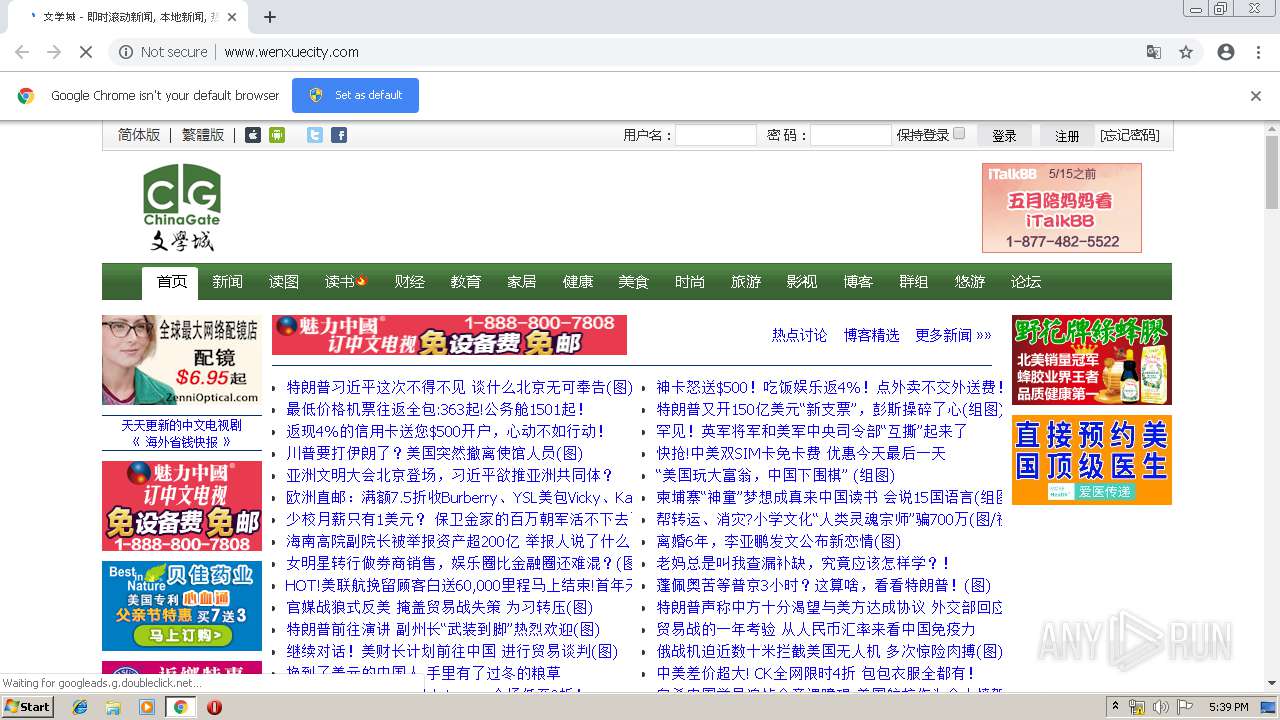Click the network tray icon
The width and height of the screenshot is (1280, 720).
[x=1137, y=707]
